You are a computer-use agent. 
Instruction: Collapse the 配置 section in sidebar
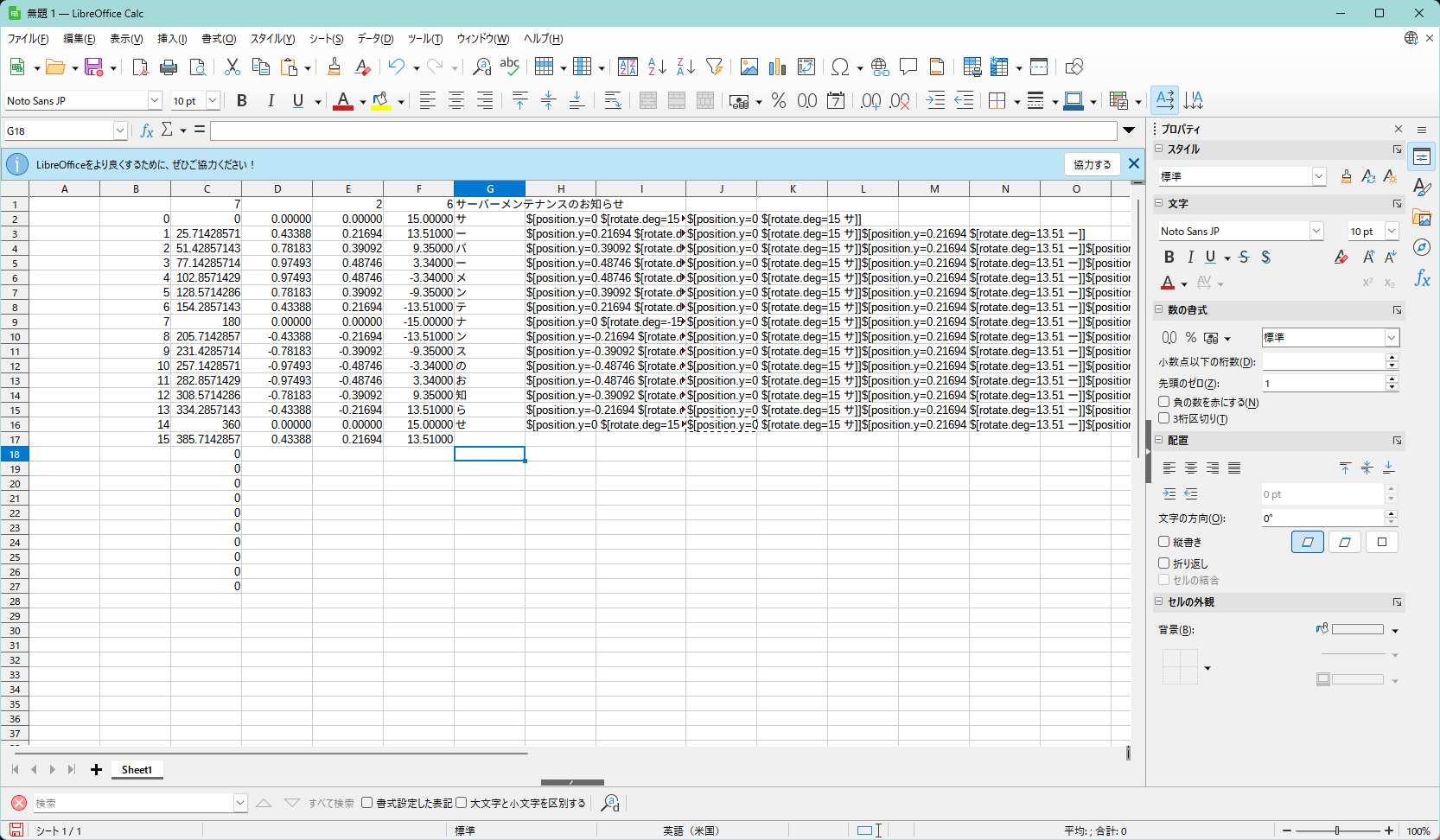1159,440
